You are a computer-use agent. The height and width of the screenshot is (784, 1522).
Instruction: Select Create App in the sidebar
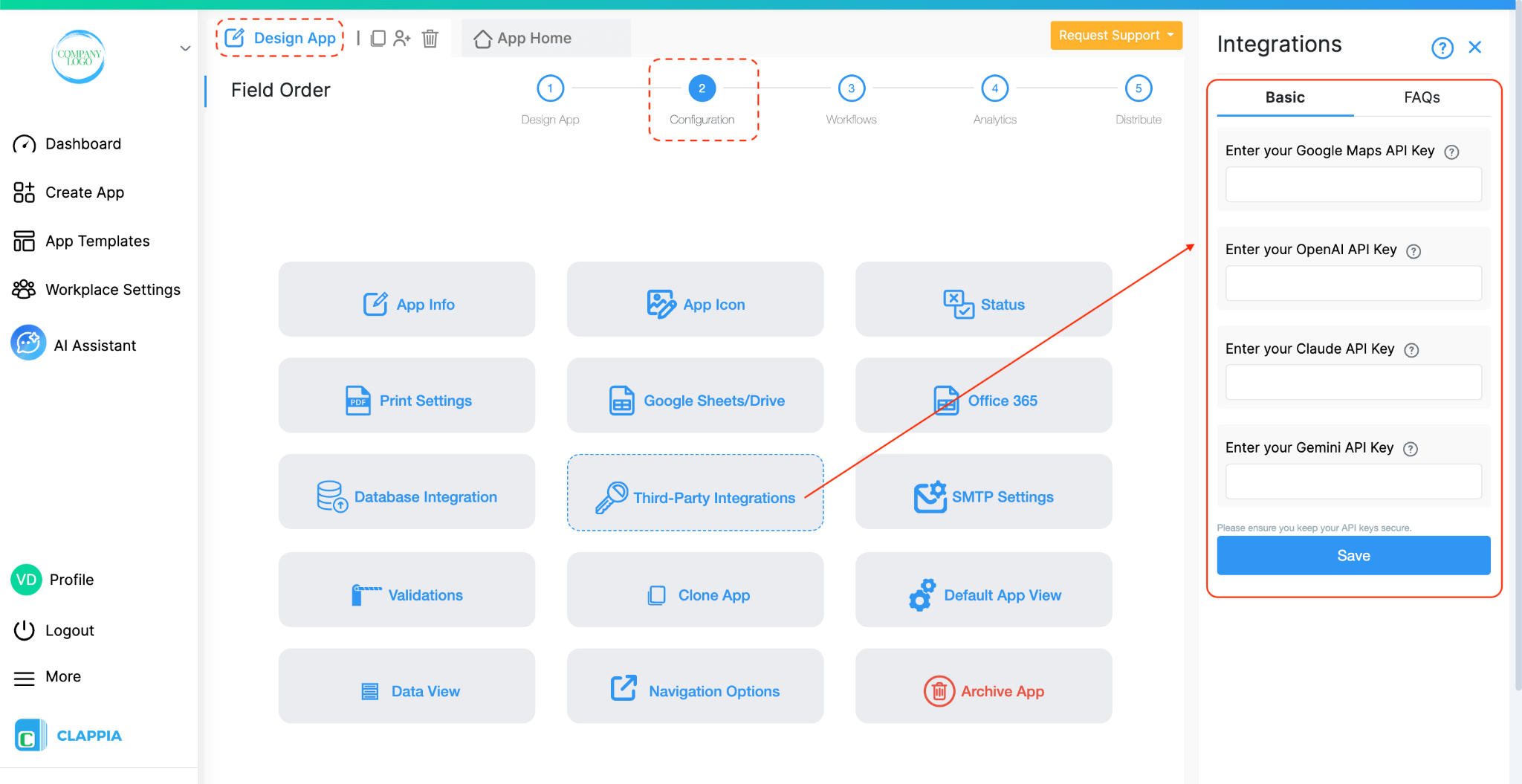point(85,192)
